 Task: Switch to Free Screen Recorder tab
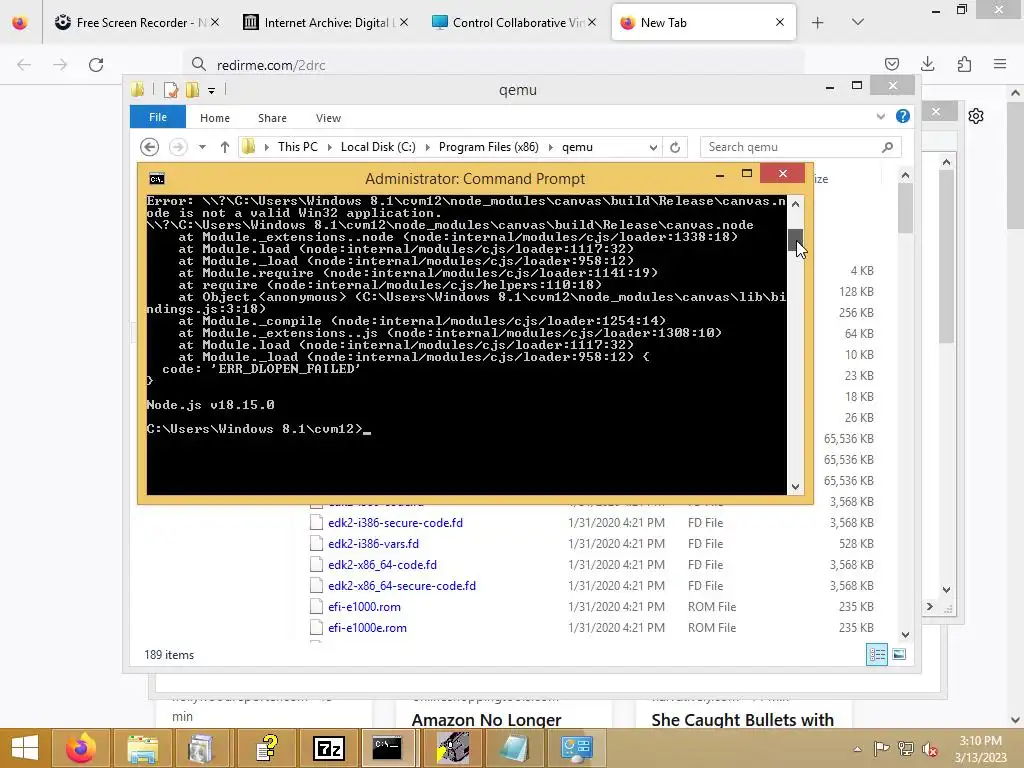[136, 22]
